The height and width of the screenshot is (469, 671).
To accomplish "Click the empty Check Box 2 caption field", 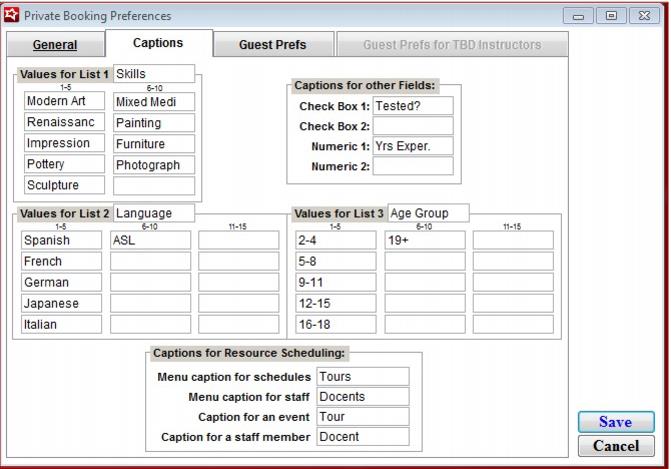I will tap(412, 126).
